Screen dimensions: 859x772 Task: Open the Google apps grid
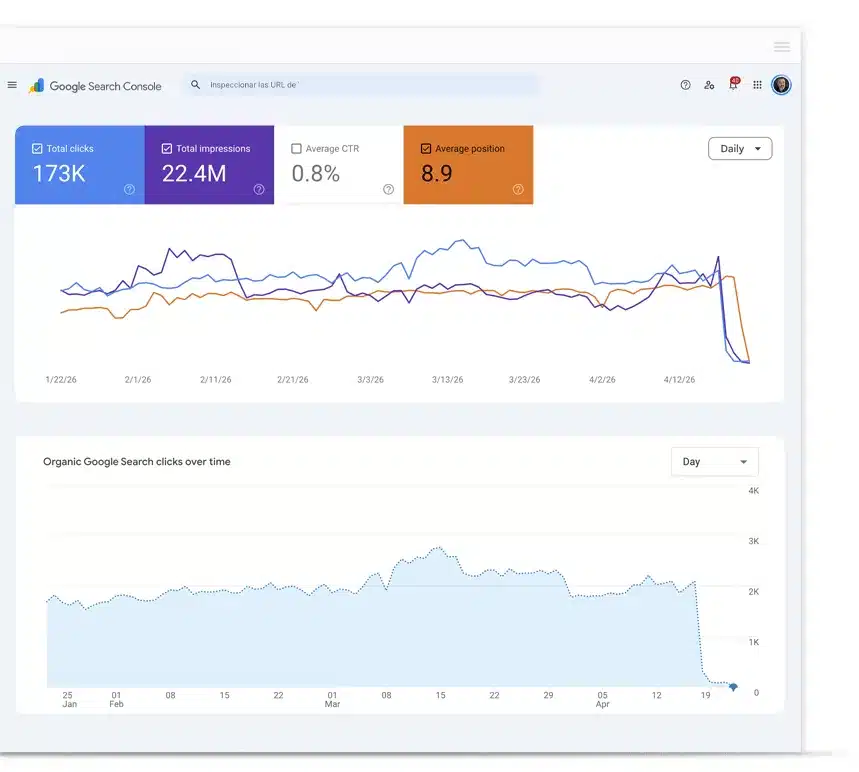pos(757,85)
